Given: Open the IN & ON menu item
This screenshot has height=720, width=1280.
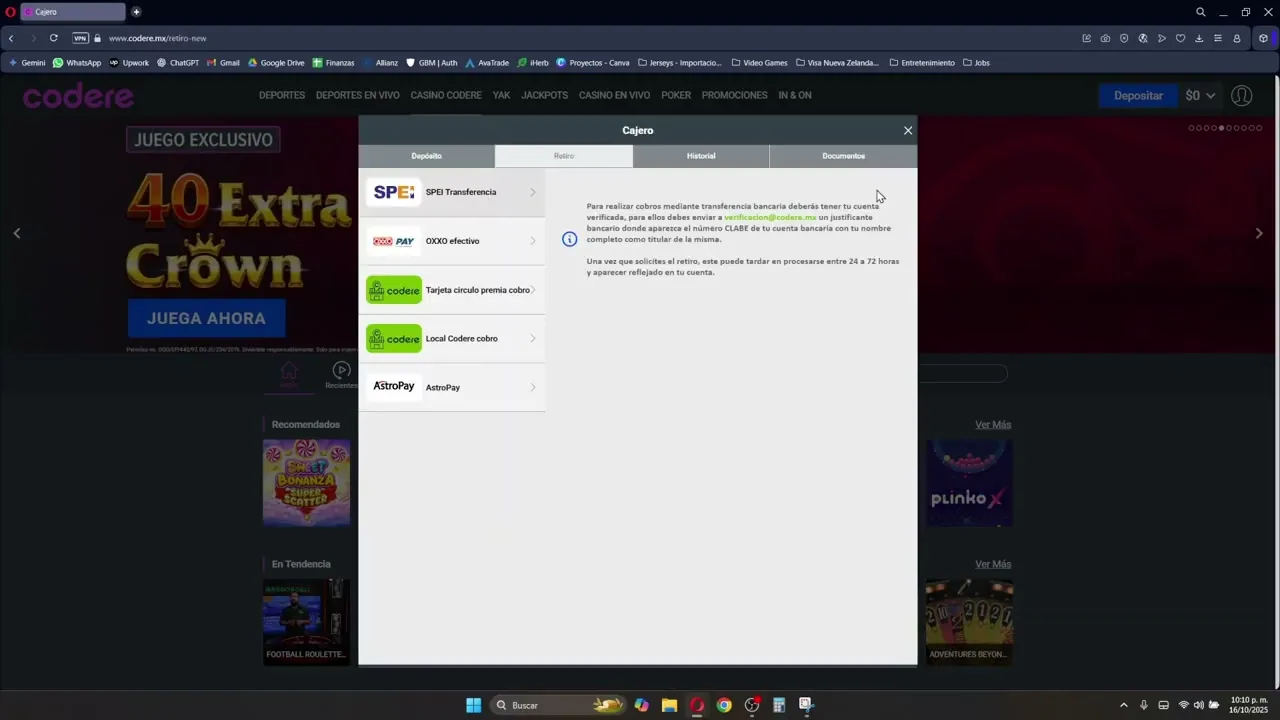Looking at the screenshot, I should (x=795, y=96).
